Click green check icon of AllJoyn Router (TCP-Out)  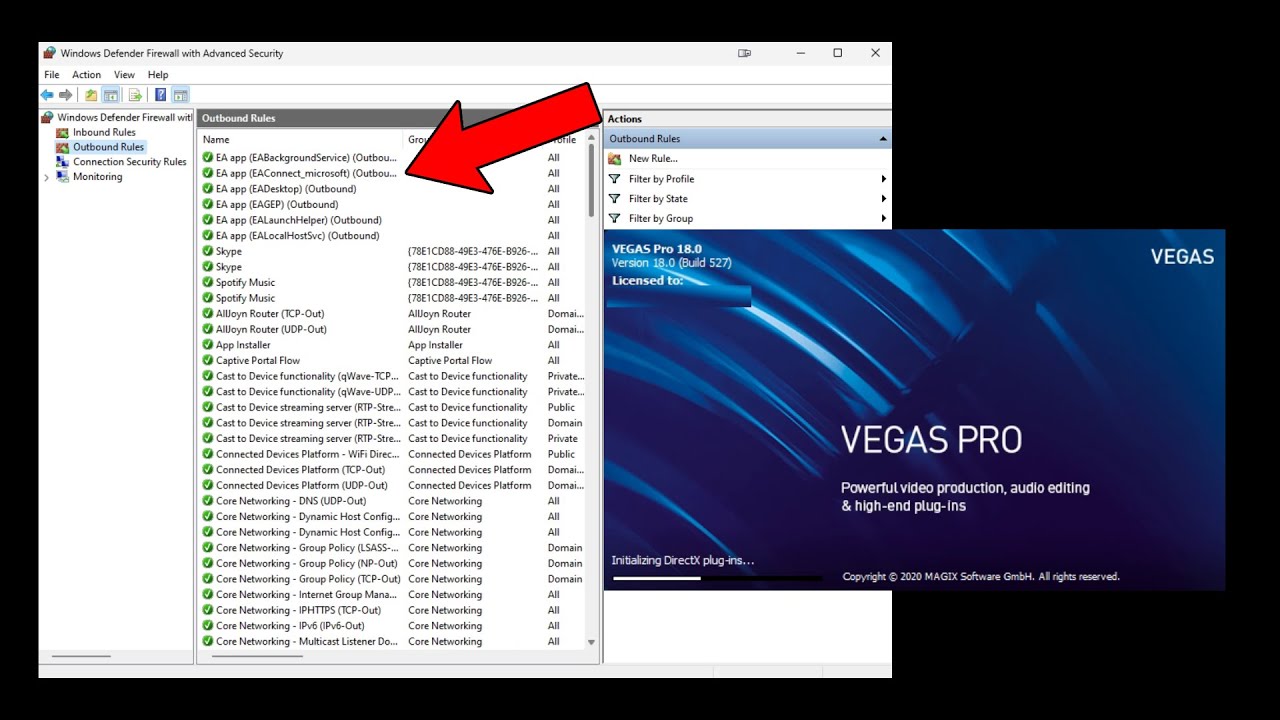pos(208,314)
